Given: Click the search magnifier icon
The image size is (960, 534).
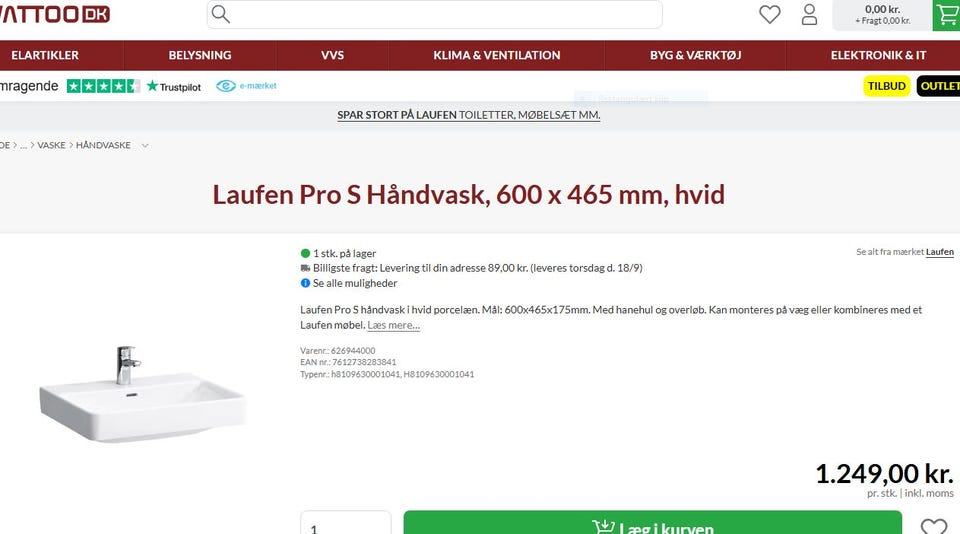Looking at the screenshot, I should pyautogui.click(x=221, y=14).
